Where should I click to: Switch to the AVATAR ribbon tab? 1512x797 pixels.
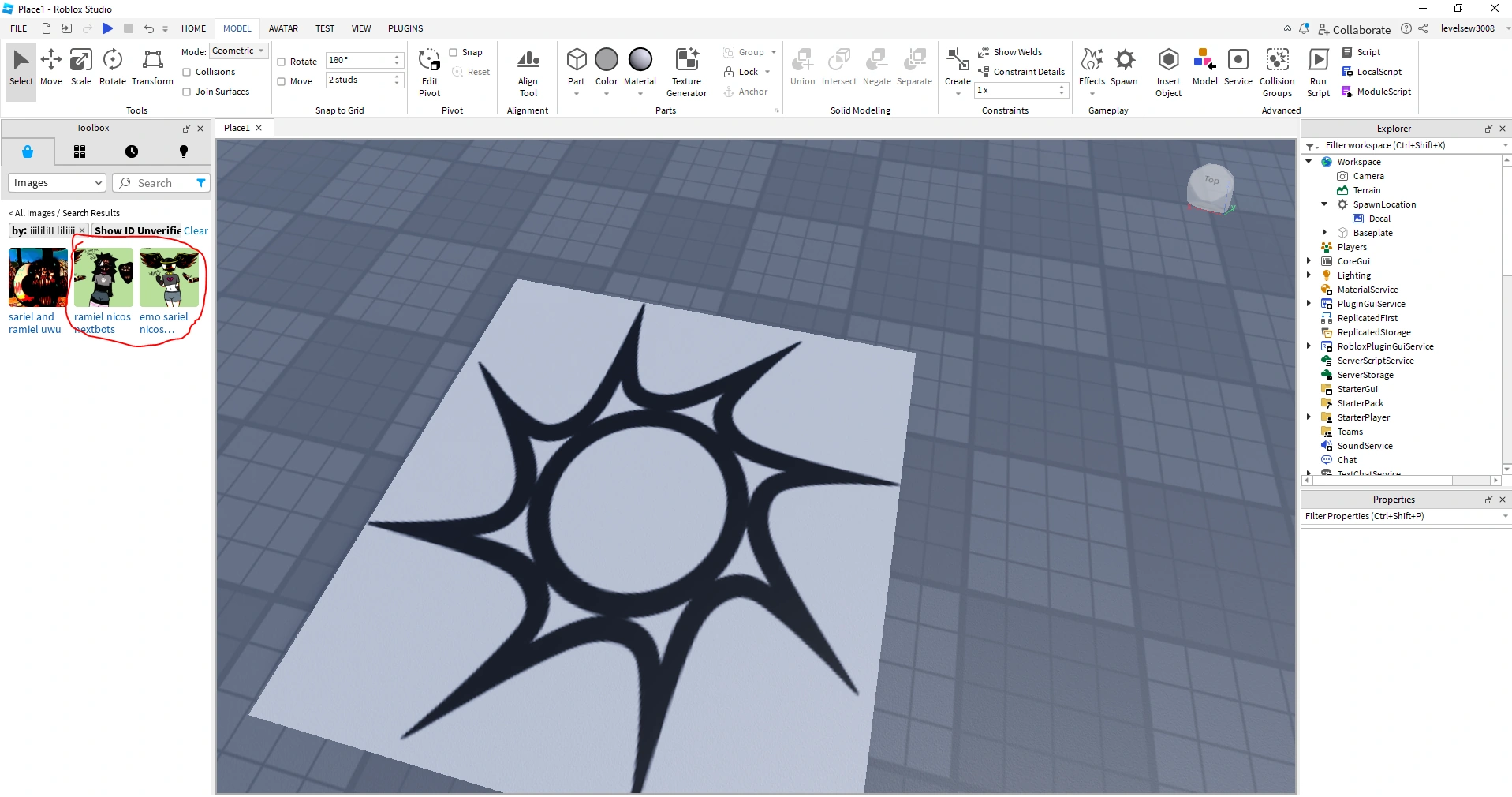283,28
